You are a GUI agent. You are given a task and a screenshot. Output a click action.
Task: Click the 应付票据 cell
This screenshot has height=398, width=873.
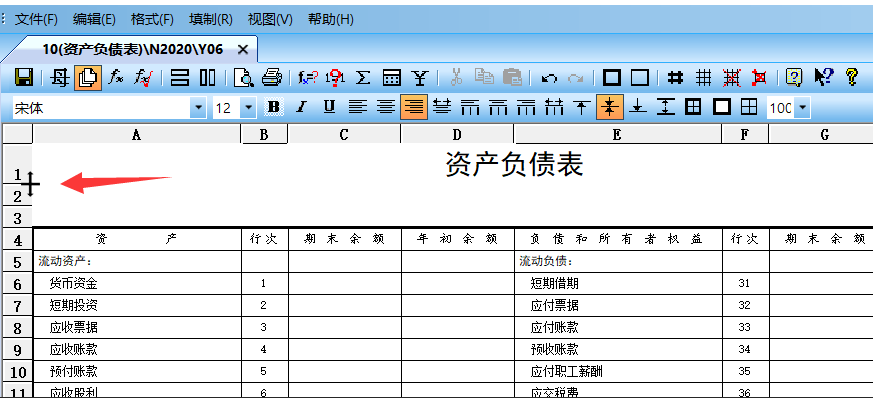pyautogui.click(x=555, y=306)
